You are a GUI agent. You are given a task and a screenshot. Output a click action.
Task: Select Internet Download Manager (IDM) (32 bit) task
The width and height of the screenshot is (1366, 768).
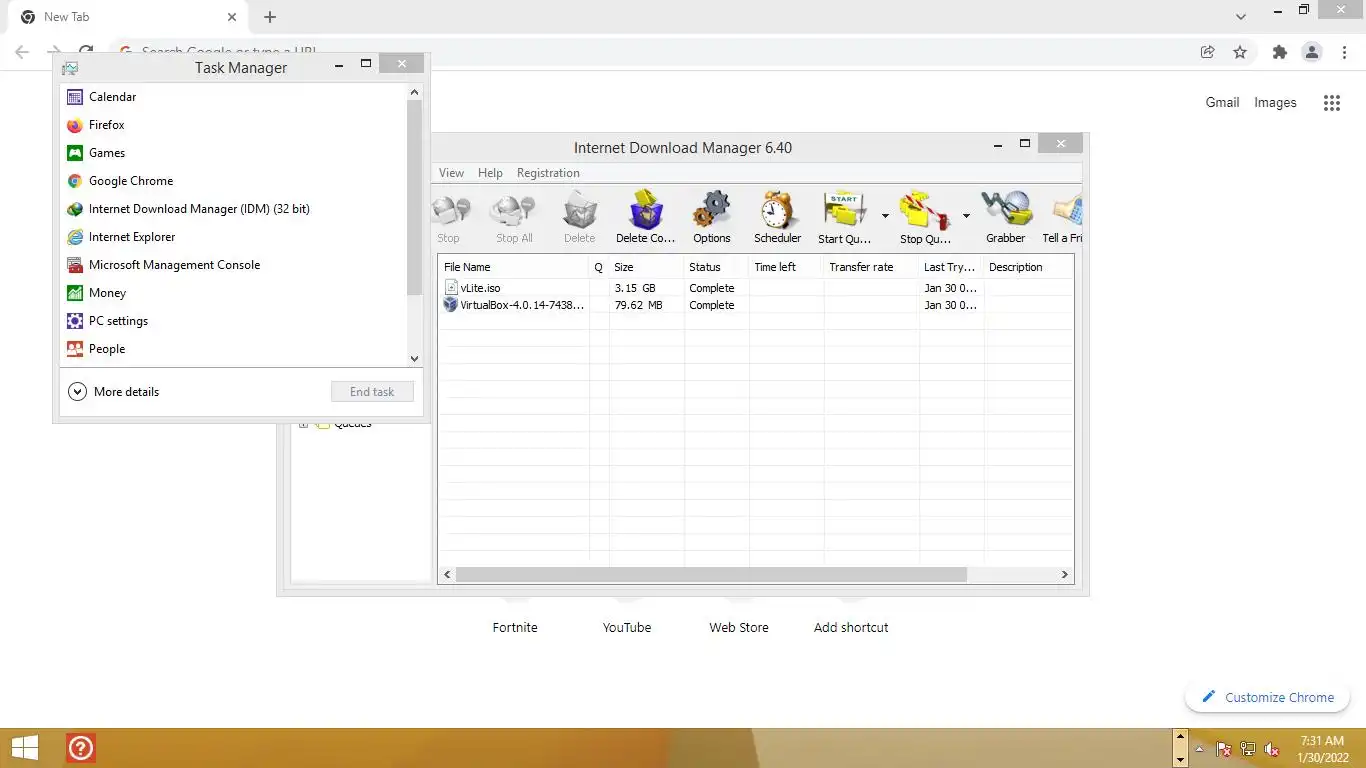(234, 209)
